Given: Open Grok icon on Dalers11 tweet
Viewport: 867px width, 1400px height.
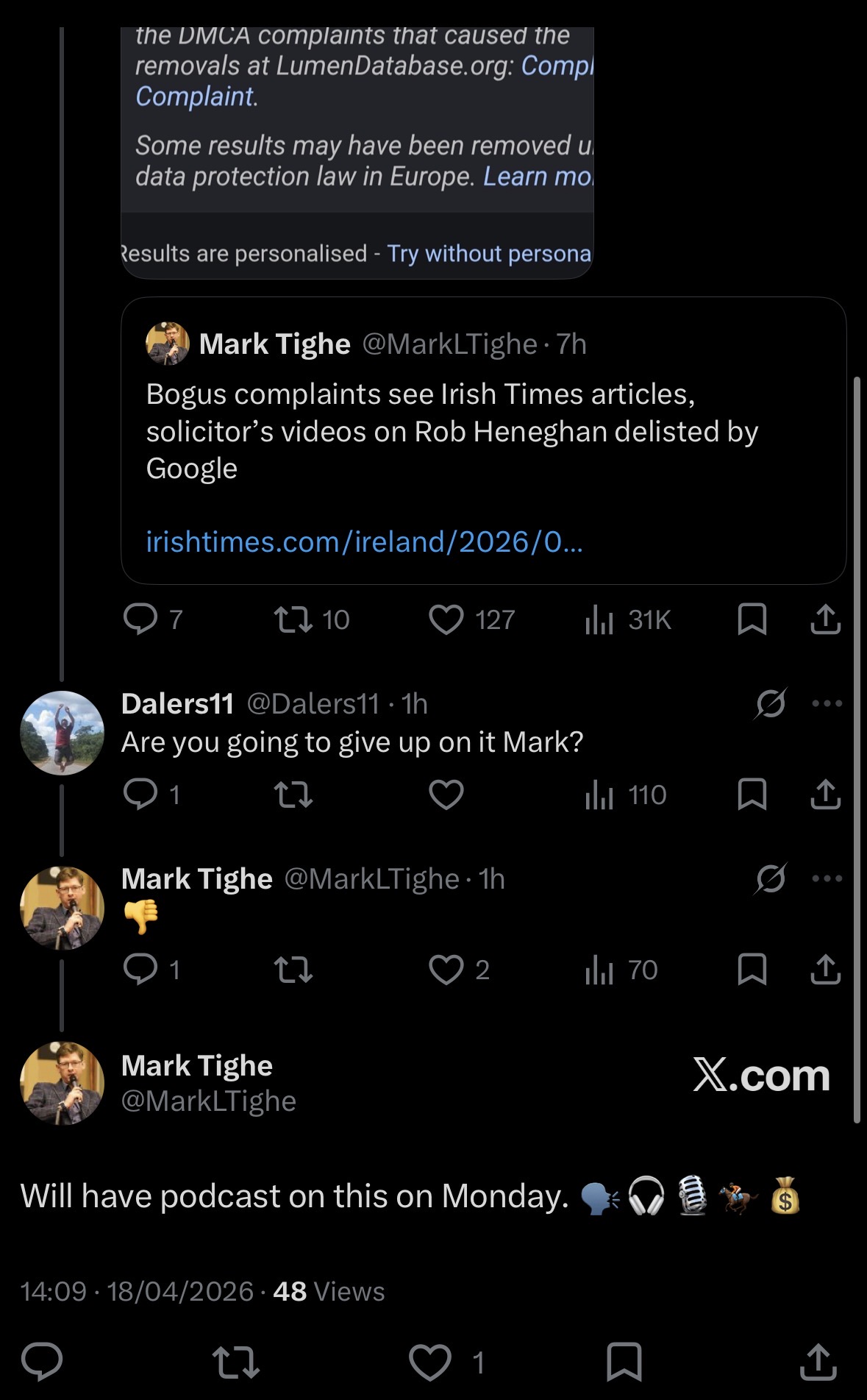Looking at the screenshot, I should coord(771,704).
